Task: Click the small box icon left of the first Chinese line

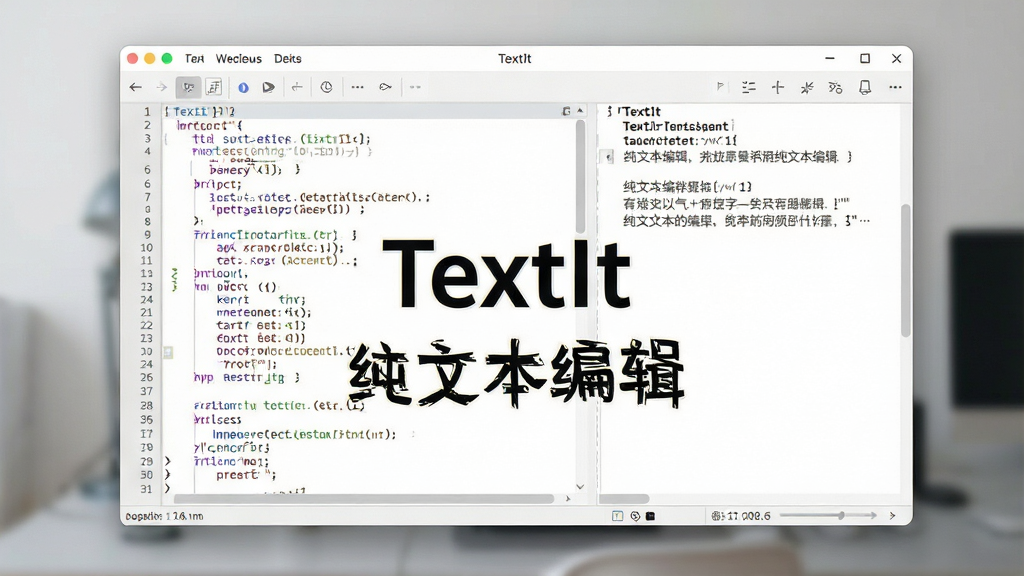Action: coord(608,157)
